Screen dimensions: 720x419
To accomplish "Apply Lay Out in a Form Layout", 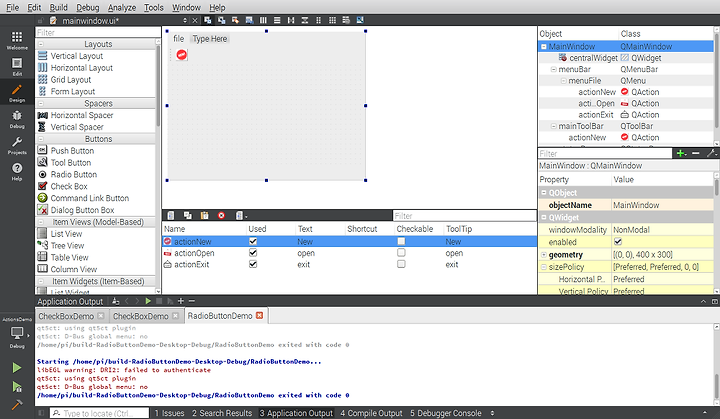I will [x=318, y=20].
